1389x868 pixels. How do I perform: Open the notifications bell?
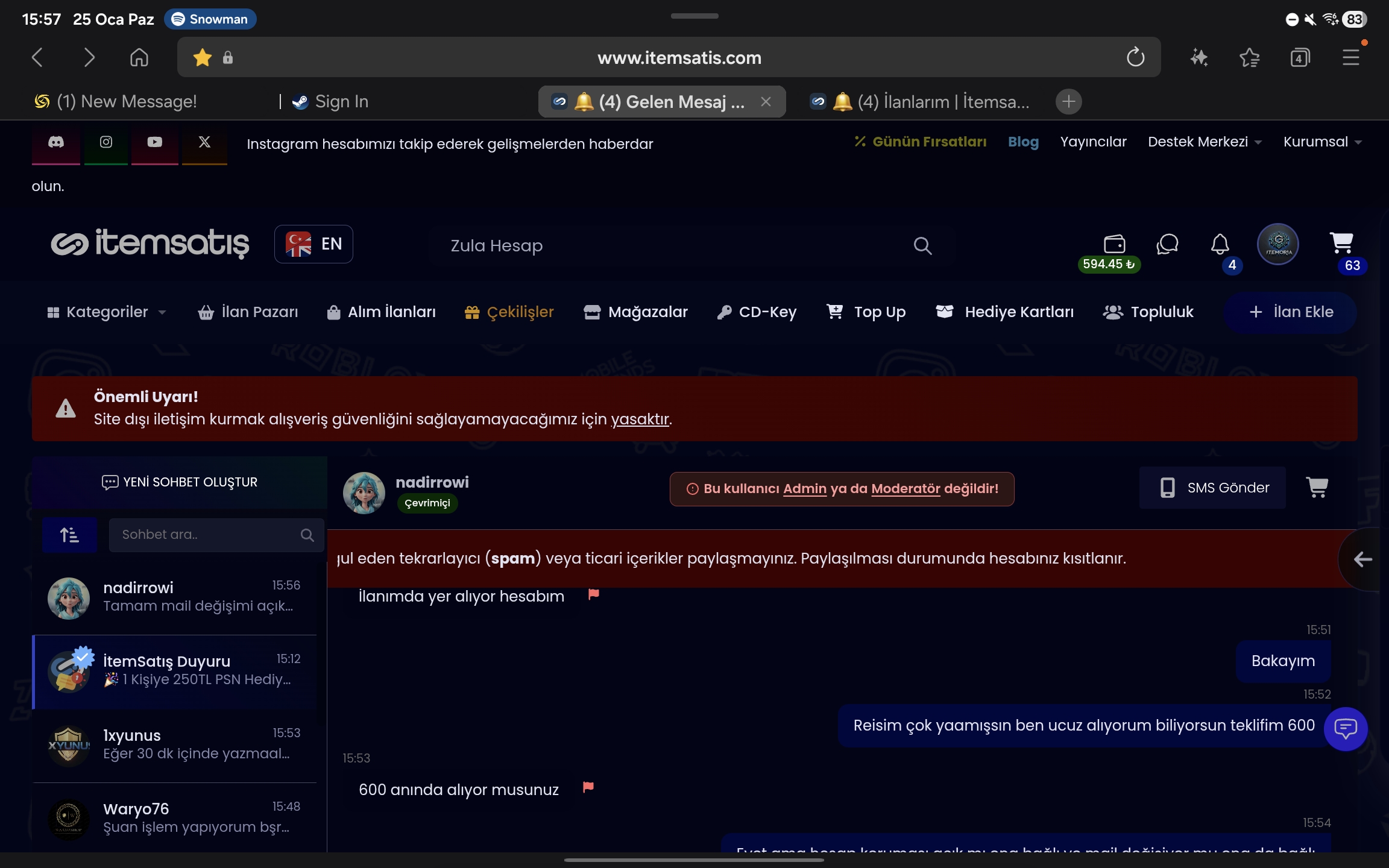[1220, 245]
